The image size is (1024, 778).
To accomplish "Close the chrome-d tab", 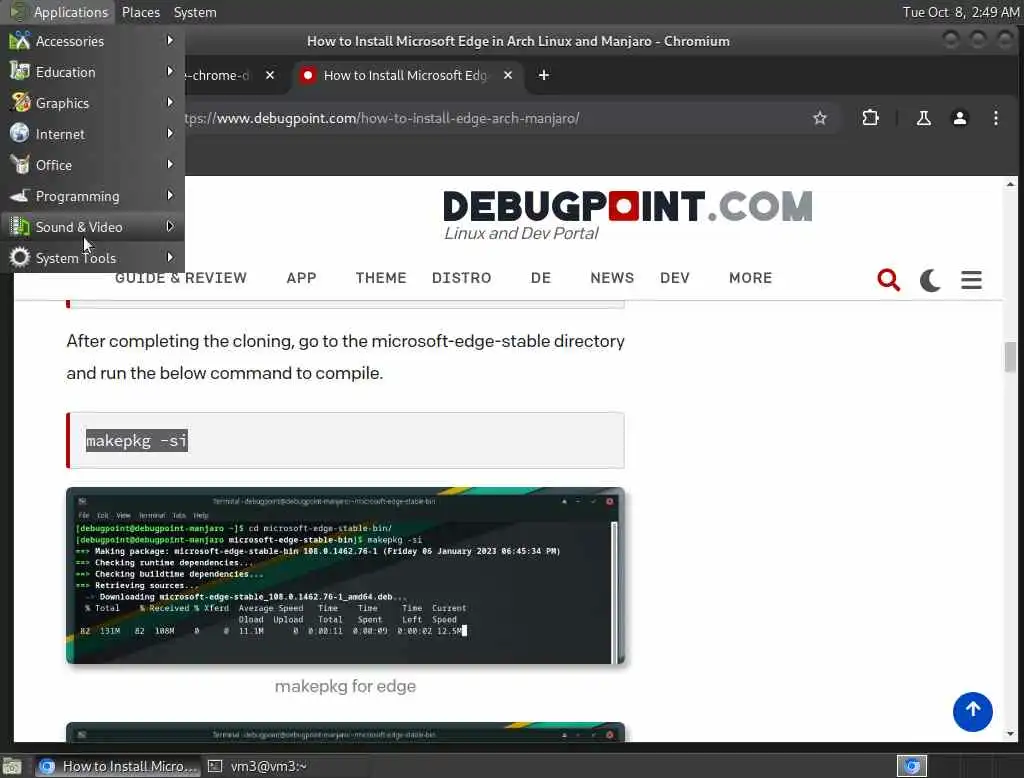I will [x=270, y=76].
